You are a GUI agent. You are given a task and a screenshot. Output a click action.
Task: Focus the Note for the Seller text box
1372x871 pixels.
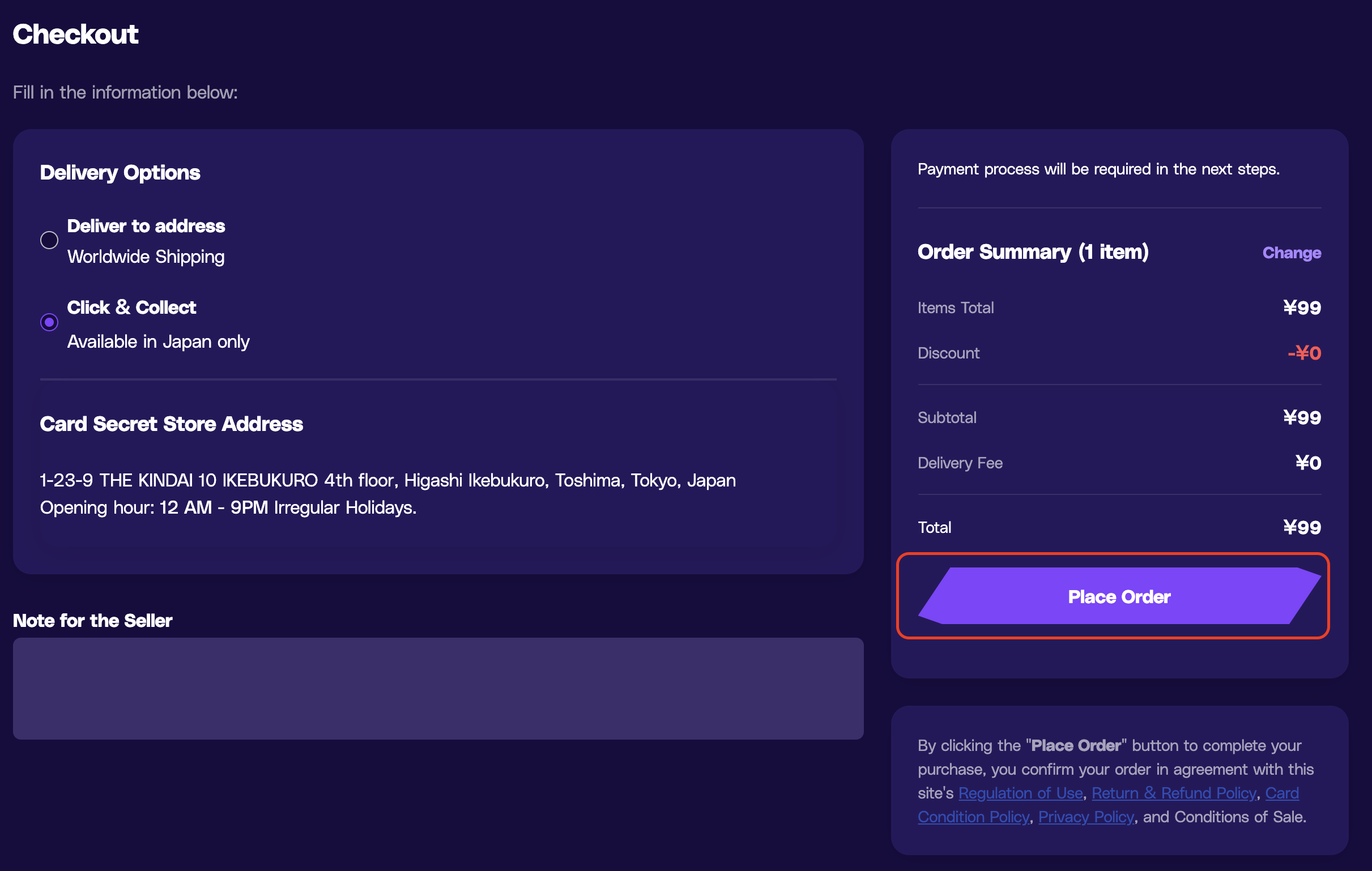coord(438,688)
